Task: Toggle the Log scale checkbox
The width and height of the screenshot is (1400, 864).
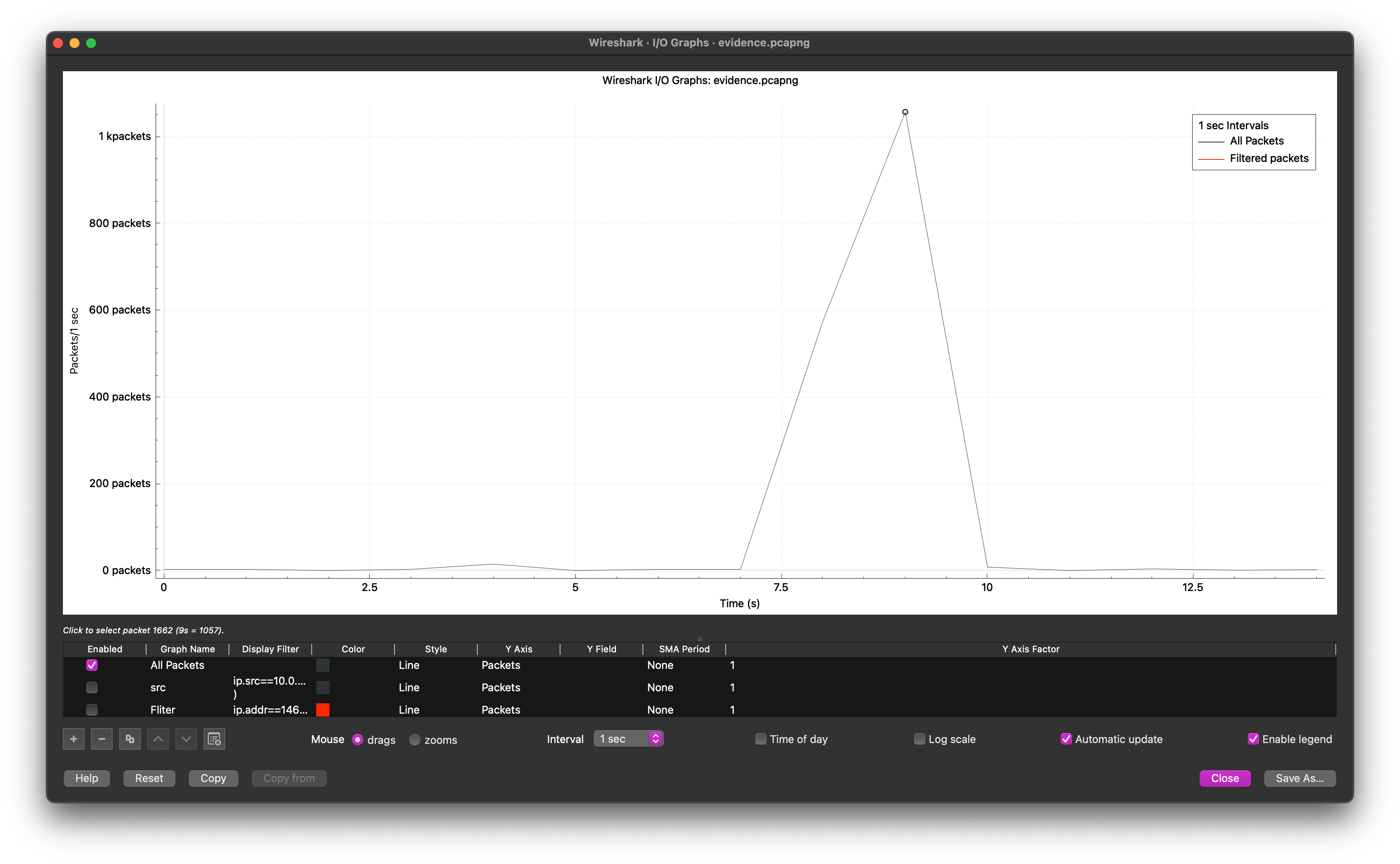Action: click(919, 739)
